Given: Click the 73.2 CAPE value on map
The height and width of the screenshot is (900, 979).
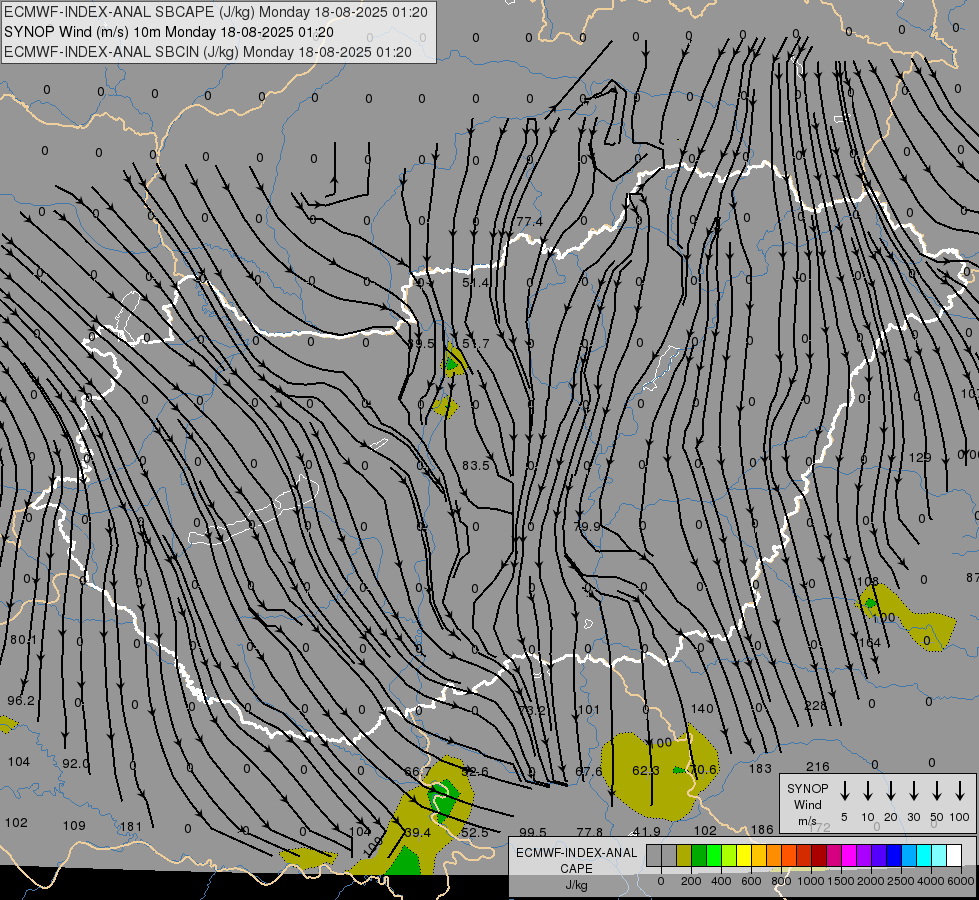Looking at the screenshot, I should [532, 710].
